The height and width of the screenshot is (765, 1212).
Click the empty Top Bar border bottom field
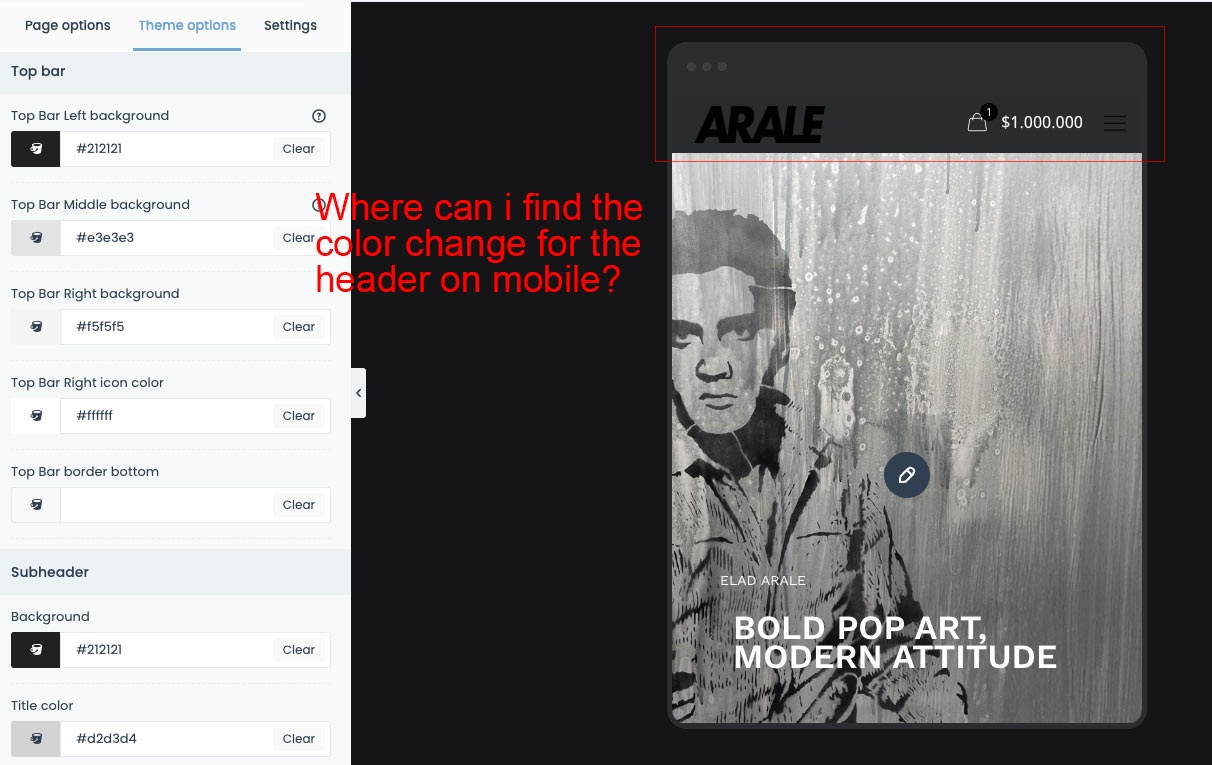coord(165,505)
